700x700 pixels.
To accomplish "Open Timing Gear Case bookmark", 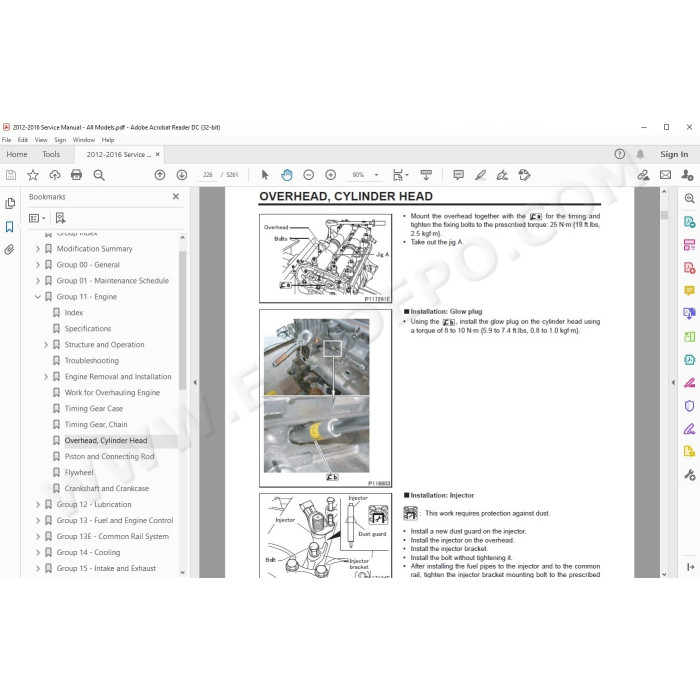I will pyautogui.click(x=94, y=408).
